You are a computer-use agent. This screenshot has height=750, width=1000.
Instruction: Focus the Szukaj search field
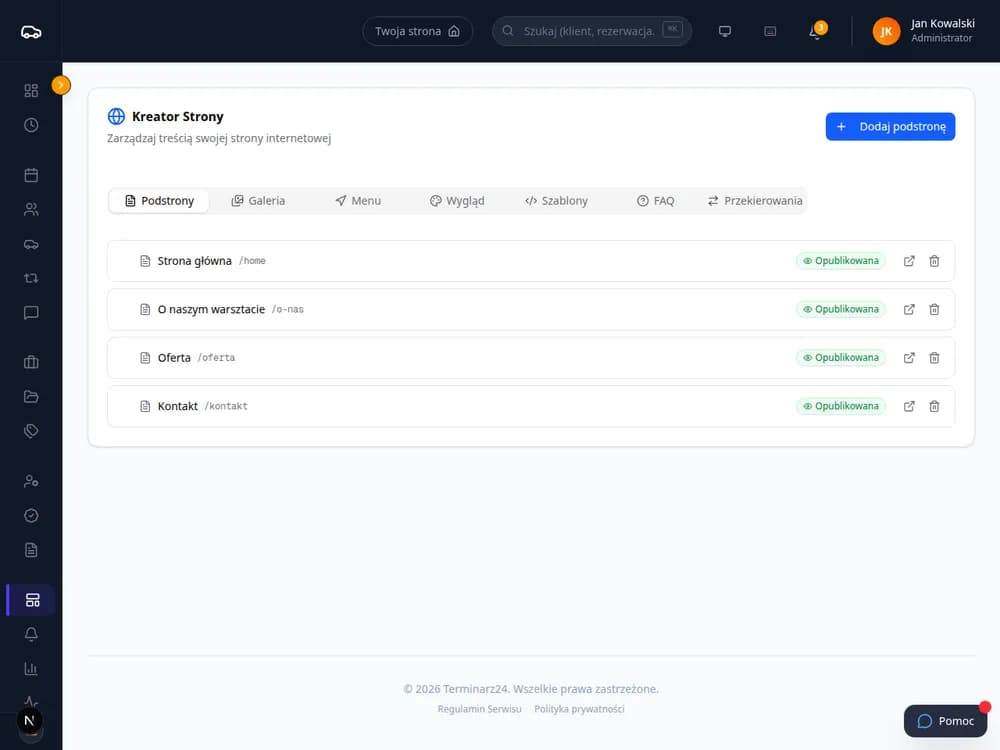591,31
